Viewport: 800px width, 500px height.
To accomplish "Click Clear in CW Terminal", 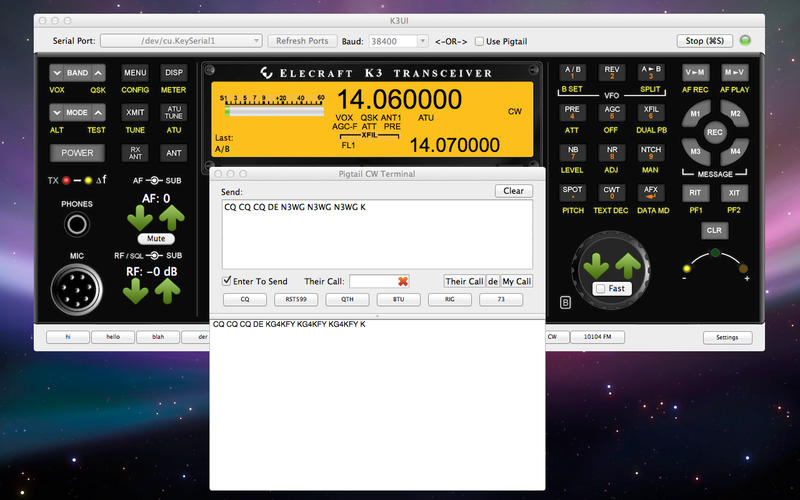I will pyautogui.click(x=514, y=191).
